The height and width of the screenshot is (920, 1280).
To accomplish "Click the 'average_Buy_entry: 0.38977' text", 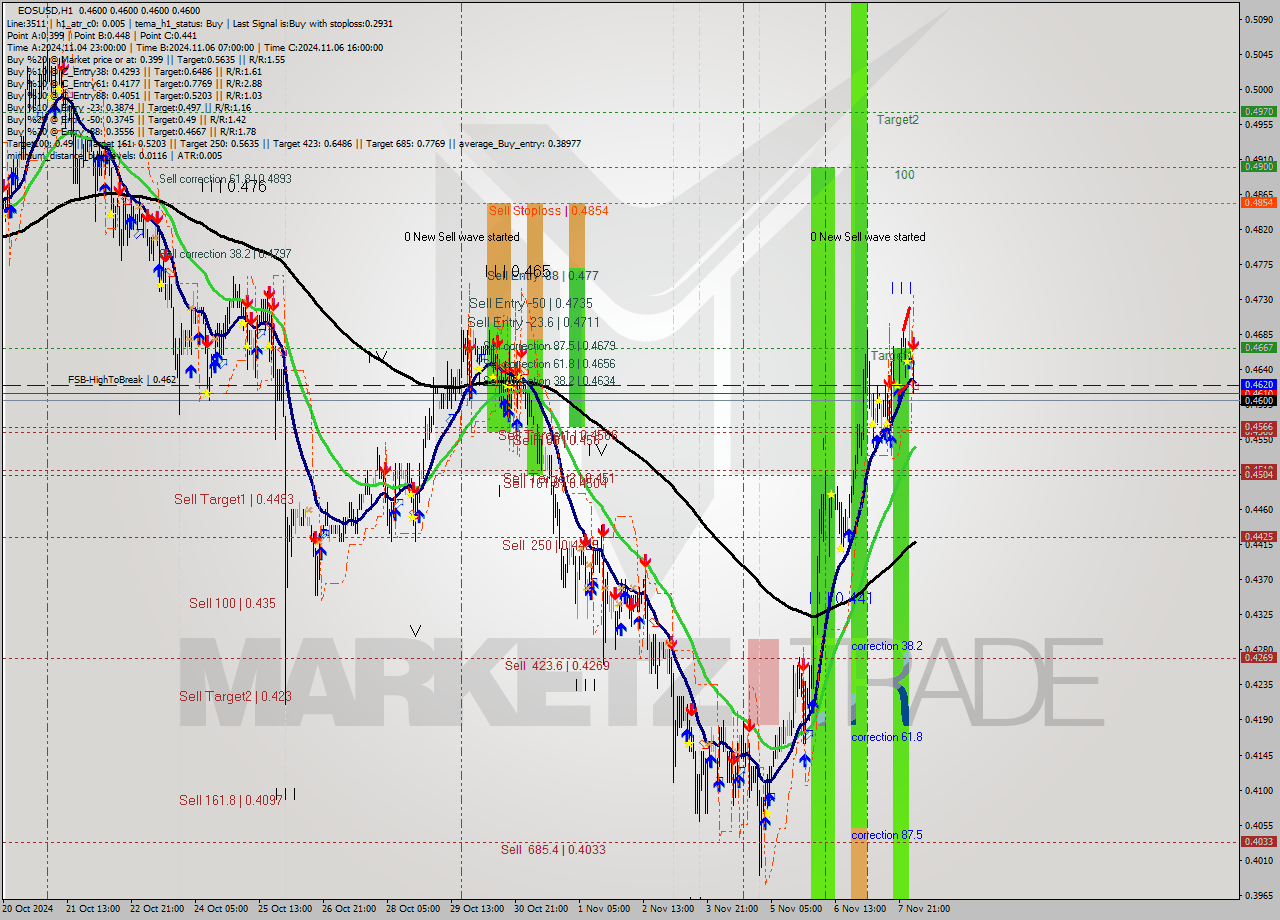I will click(x=519, y=144).
